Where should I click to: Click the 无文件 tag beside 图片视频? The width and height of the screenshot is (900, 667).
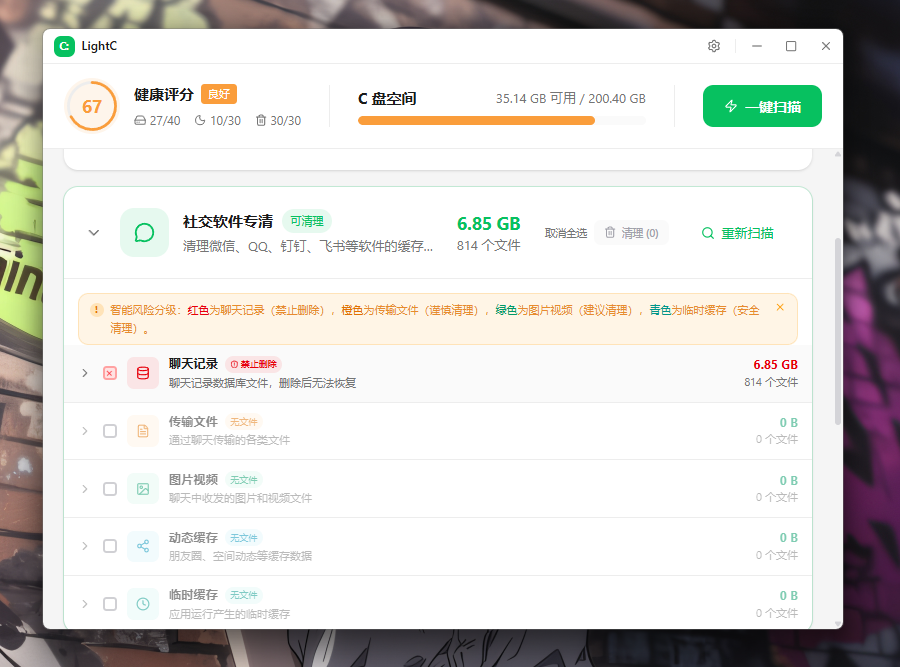[x=244, y=480]
